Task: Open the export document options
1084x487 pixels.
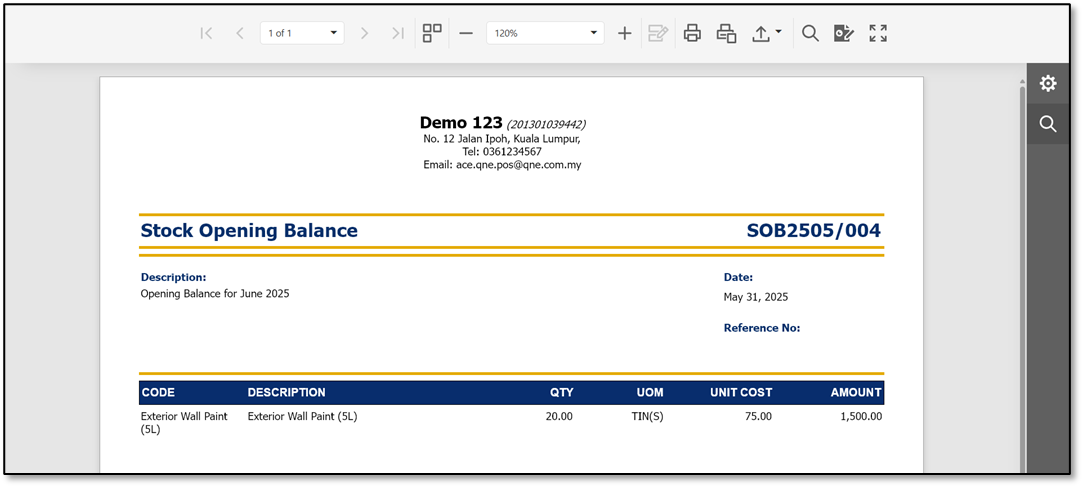Action: [x=766, y=33]
